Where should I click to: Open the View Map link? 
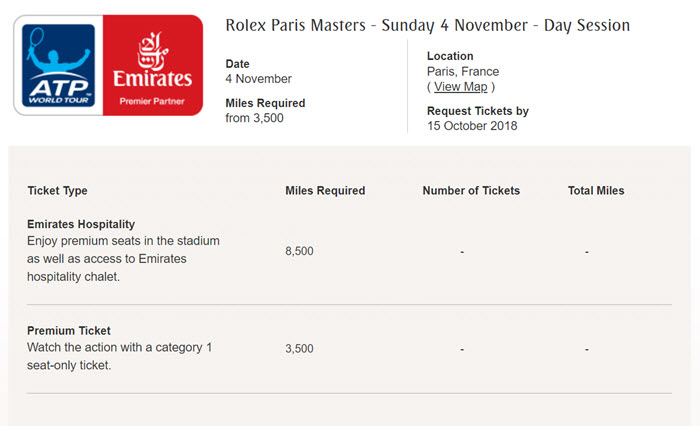460,87
